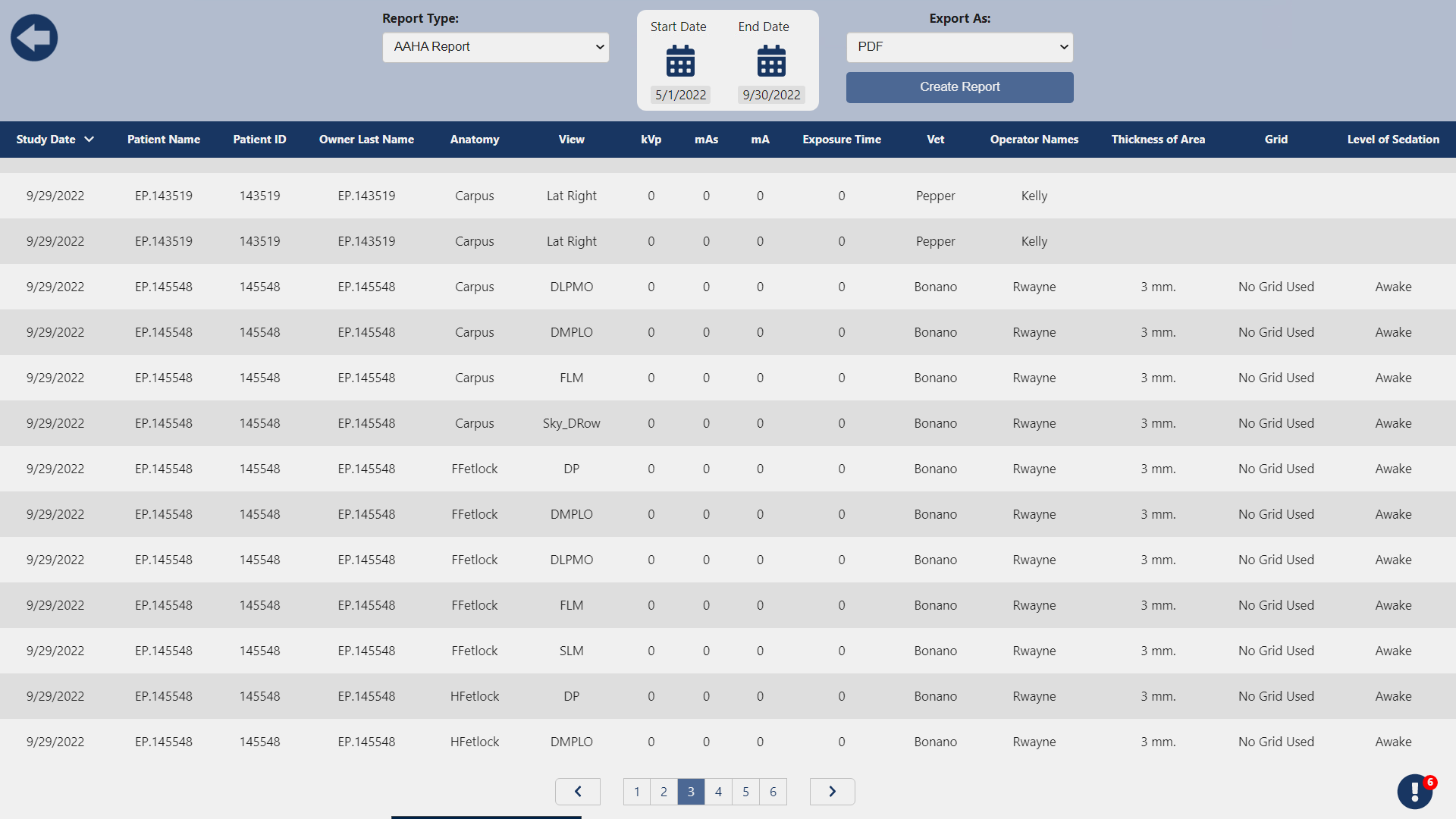1456x819 pixels.
Task: Sort by Level of Sedation column header
Action: pyautogui.click(x=1394, y=140)
